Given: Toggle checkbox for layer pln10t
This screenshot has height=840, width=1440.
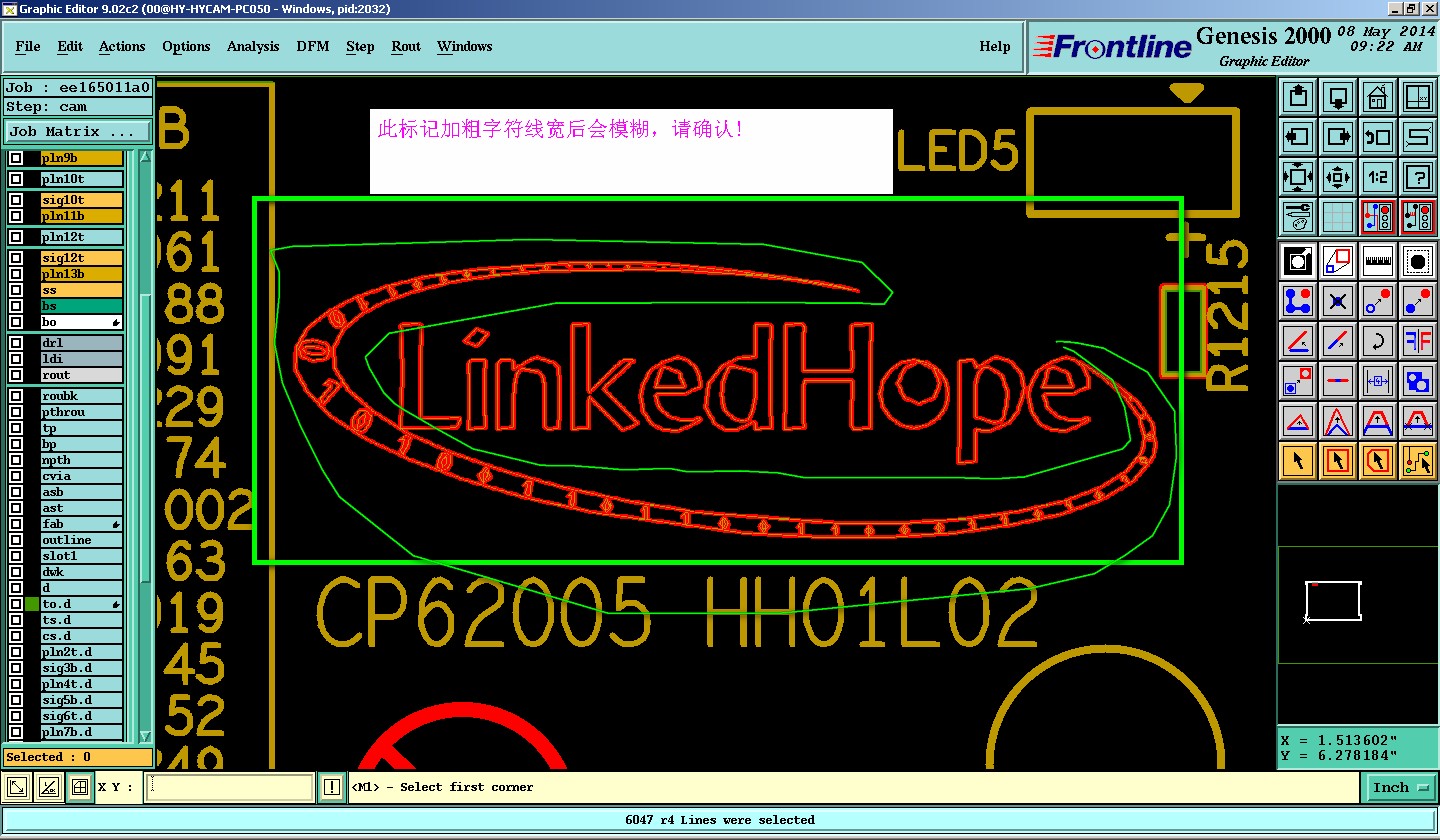Looking at the screenshot, I should click(x=16, y=180).
